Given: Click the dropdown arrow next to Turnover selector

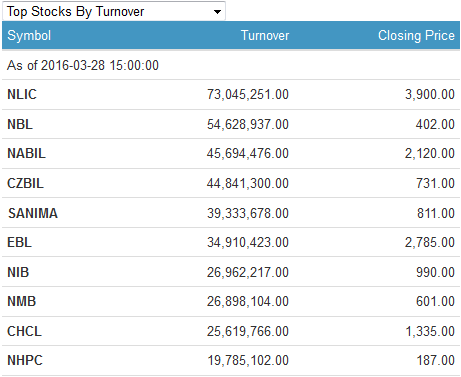Looking at the screenshot, I should 217,12.
